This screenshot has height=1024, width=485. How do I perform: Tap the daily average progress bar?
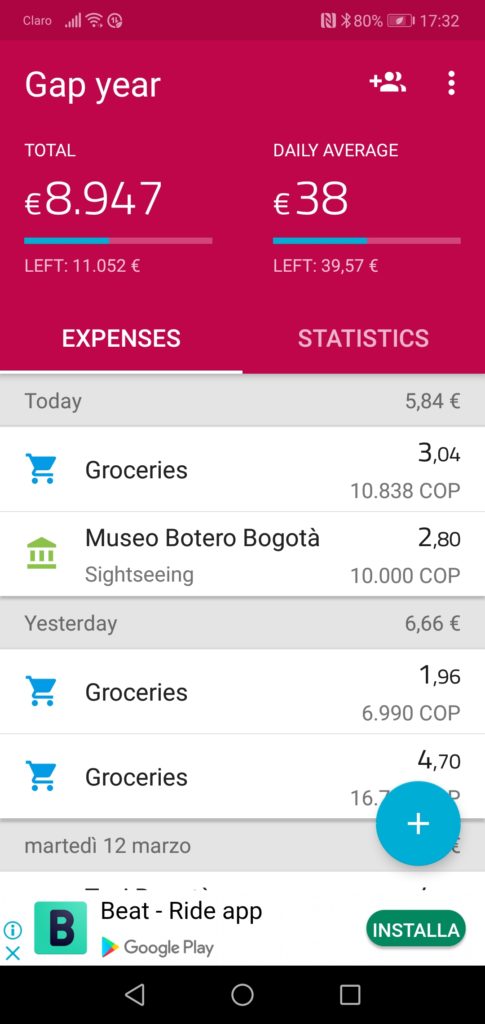[367, 240]
